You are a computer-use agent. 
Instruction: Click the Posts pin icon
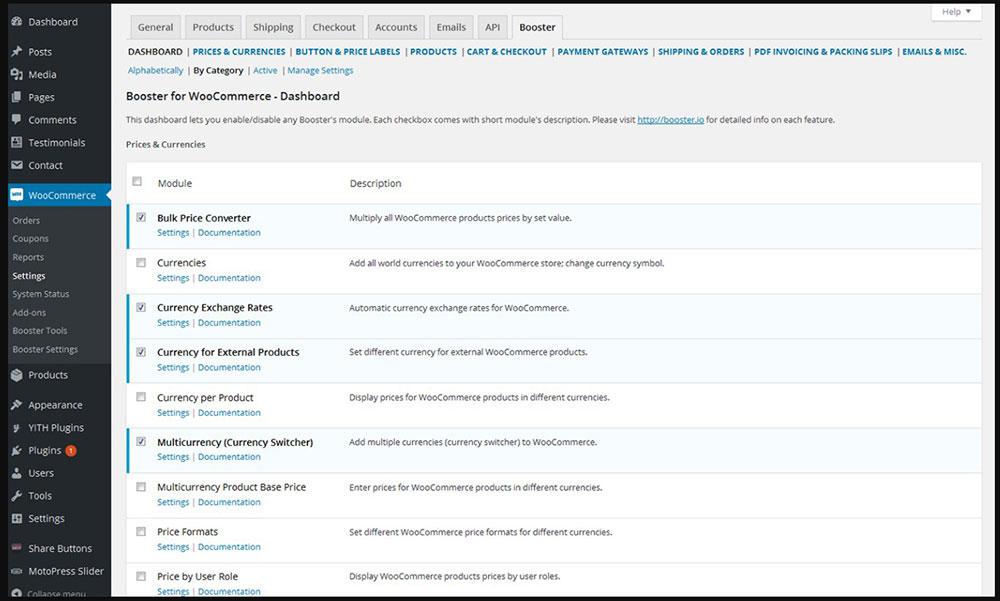(x=17, y=52)
